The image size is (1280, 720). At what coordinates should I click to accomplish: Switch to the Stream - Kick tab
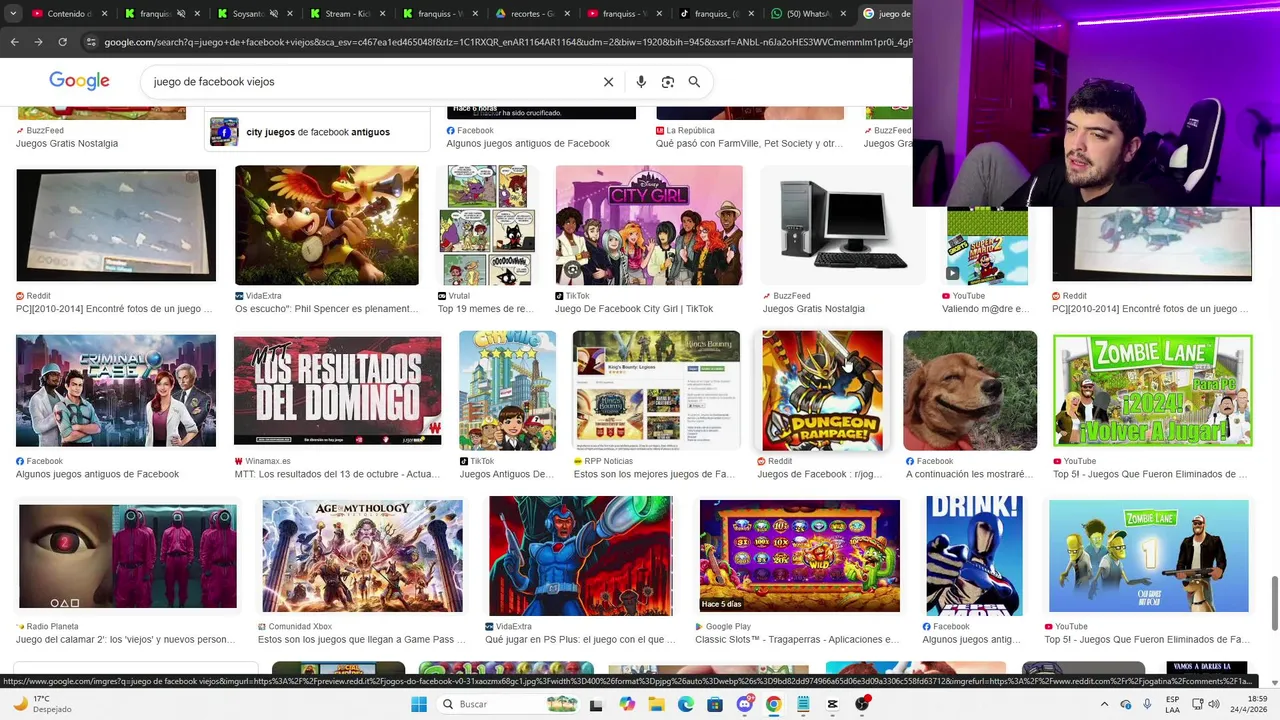(x=345, y=14)
